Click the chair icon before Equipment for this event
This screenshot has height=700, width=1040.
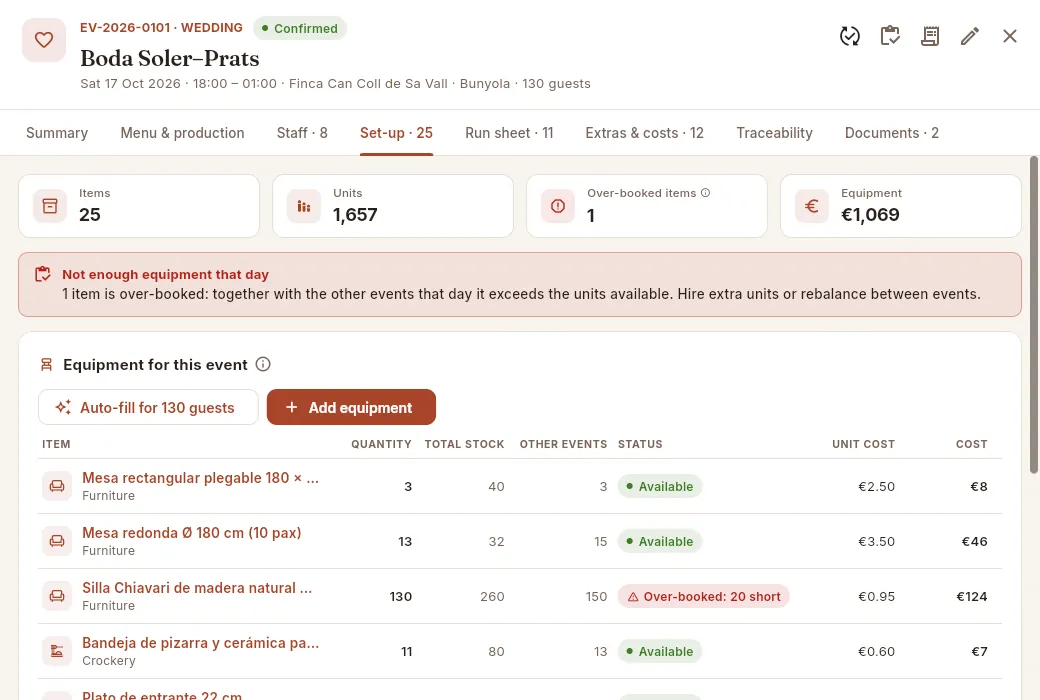[46, 364]
